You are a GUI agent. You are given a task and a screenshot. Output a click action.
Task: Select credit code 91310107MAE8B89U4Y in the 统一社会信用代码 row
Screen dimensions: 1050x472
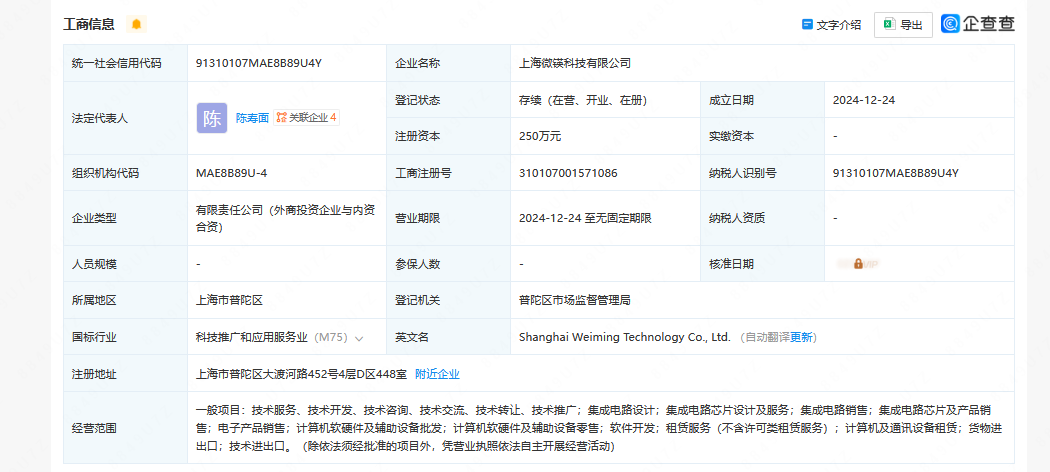259,64
